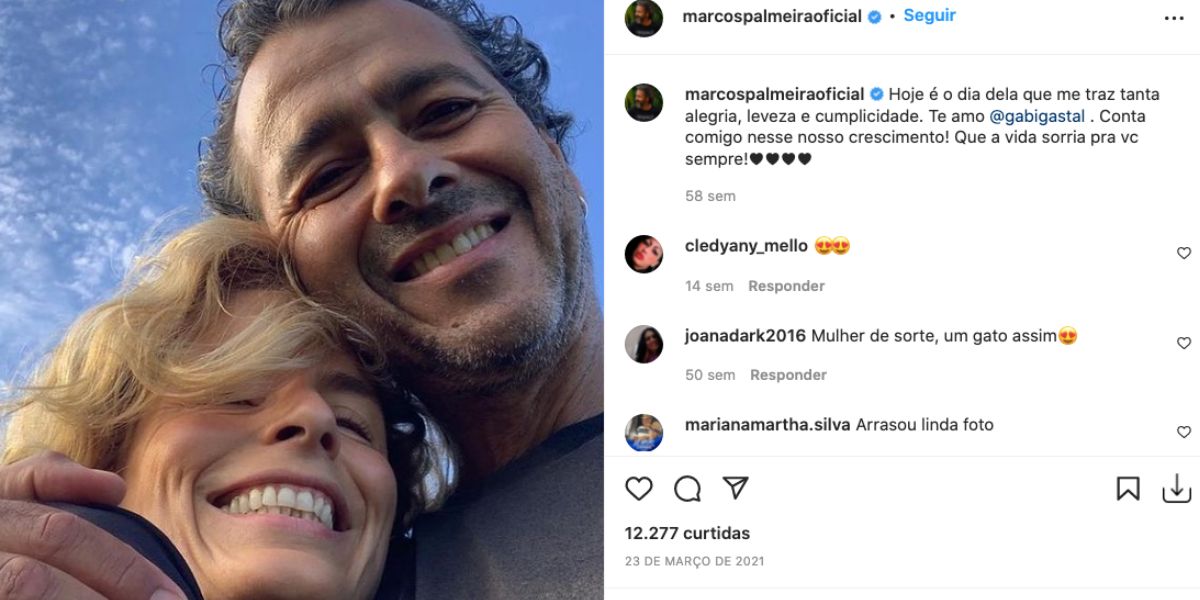Save post with the bookmark icon

pos(1128,488)
